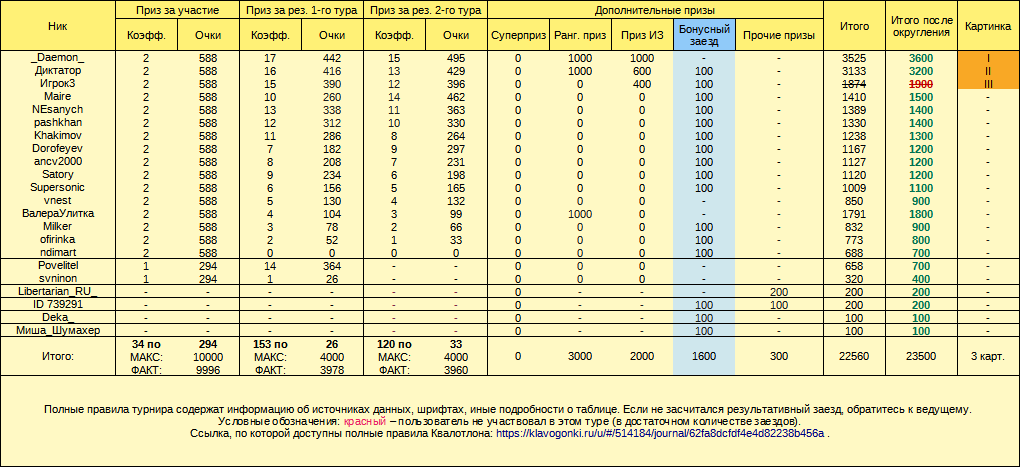Select the nickname cell Диктатор
This screenshot has height=467, width=1020.
57,70
